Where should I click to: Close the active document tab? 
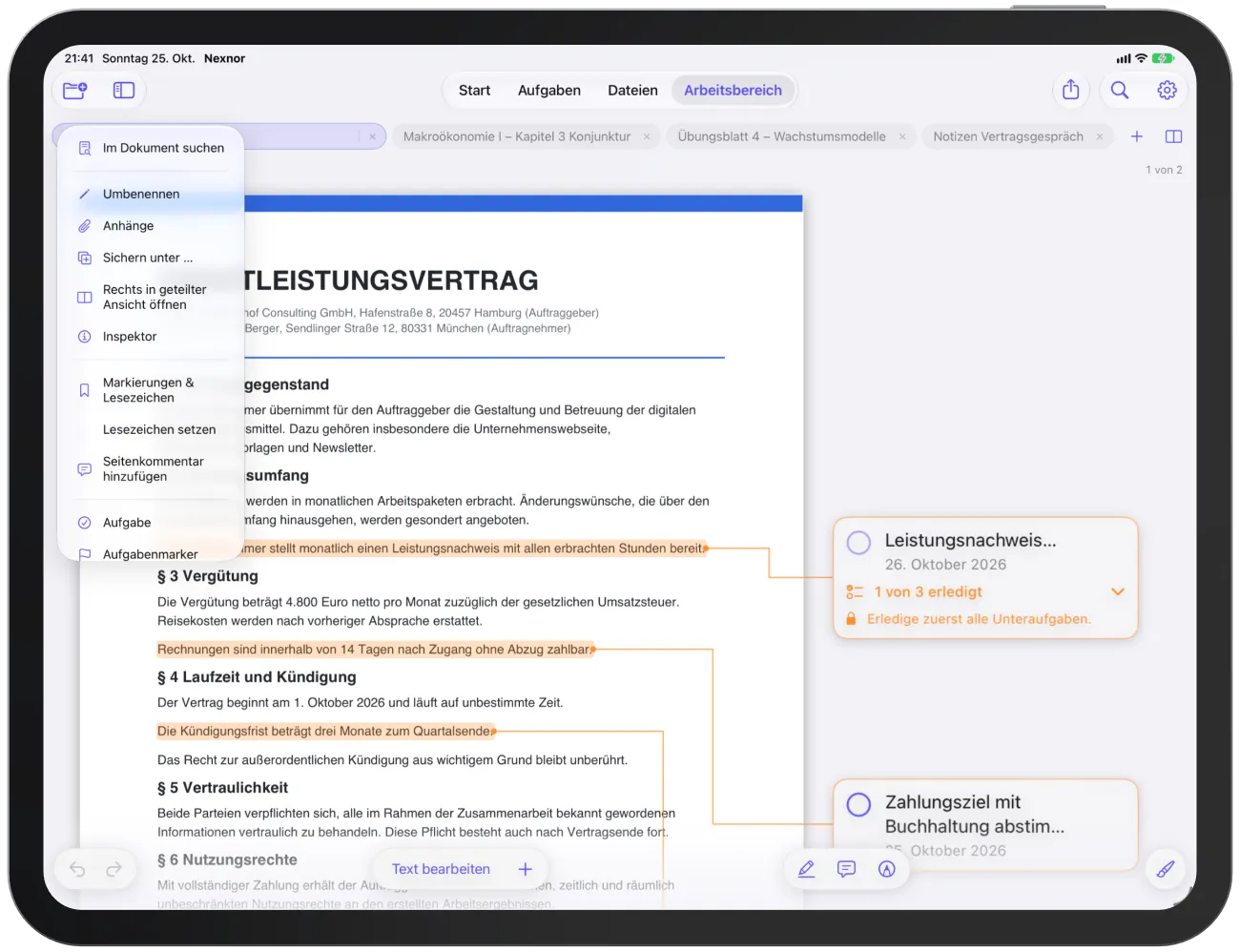pyautogui.click(x=372, y=136)
